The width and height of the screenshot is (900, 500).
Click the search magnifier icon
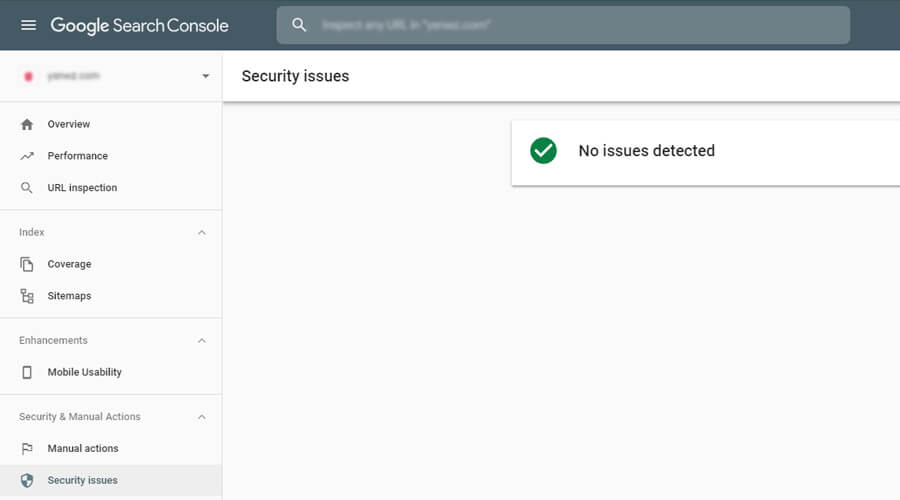click(299, 25)
